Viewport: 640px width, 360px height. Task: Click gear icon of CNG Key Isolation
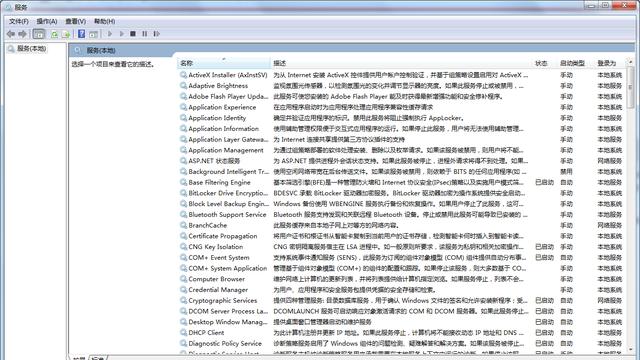coord(184,247)
